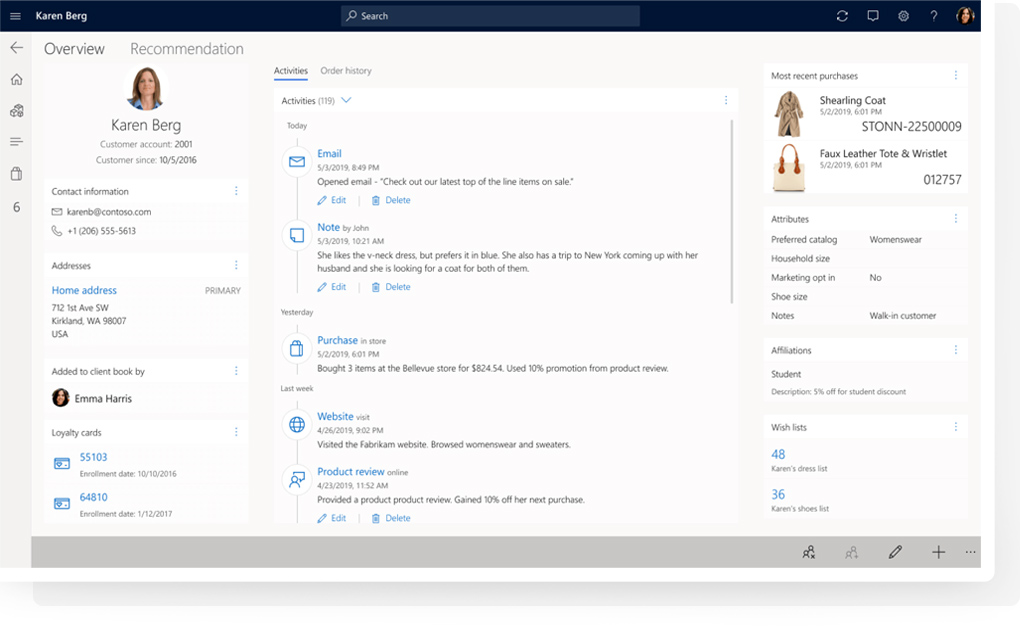
Task: Open the hamburger navigation menu
Action: pyautogui.click(x=16, y=16)
